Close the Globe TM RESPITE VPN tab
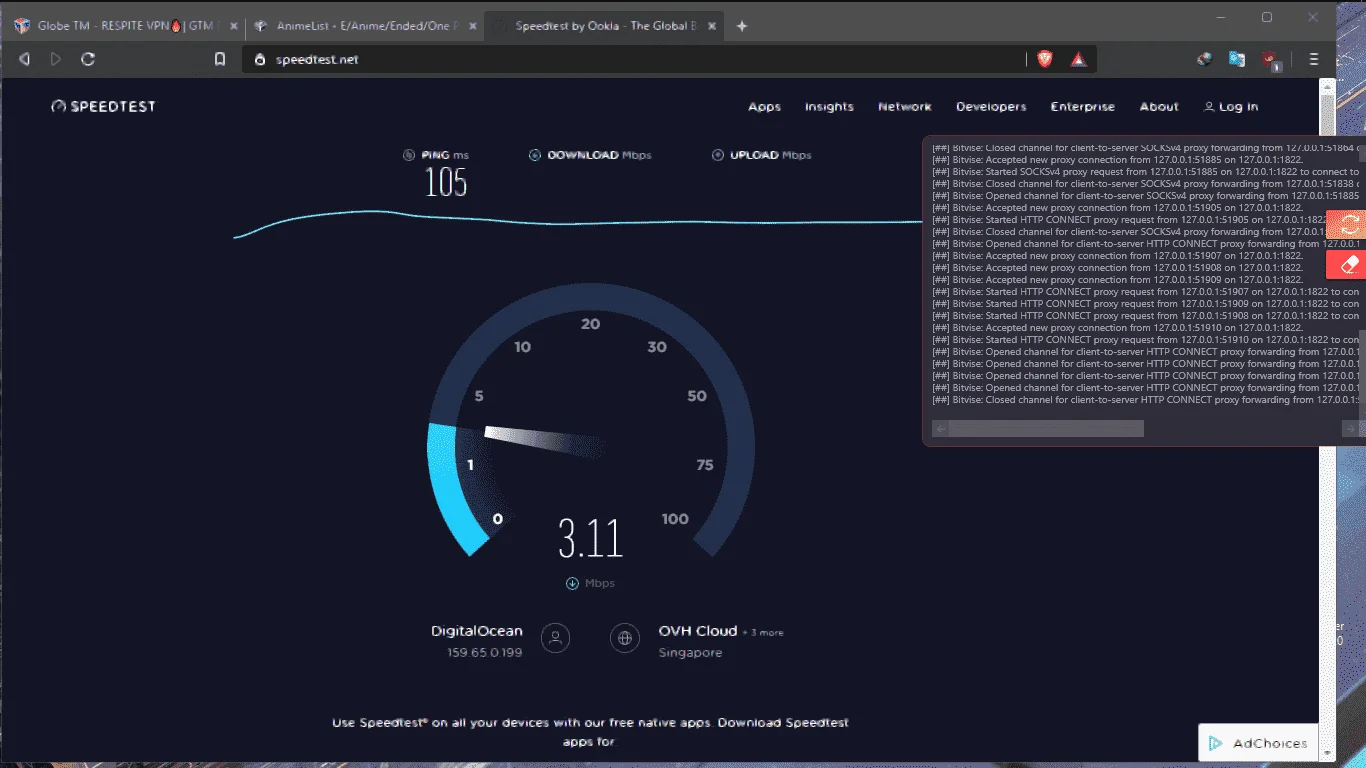Image resolution: width=1366 pixels, height=768 pixels. 233,26
